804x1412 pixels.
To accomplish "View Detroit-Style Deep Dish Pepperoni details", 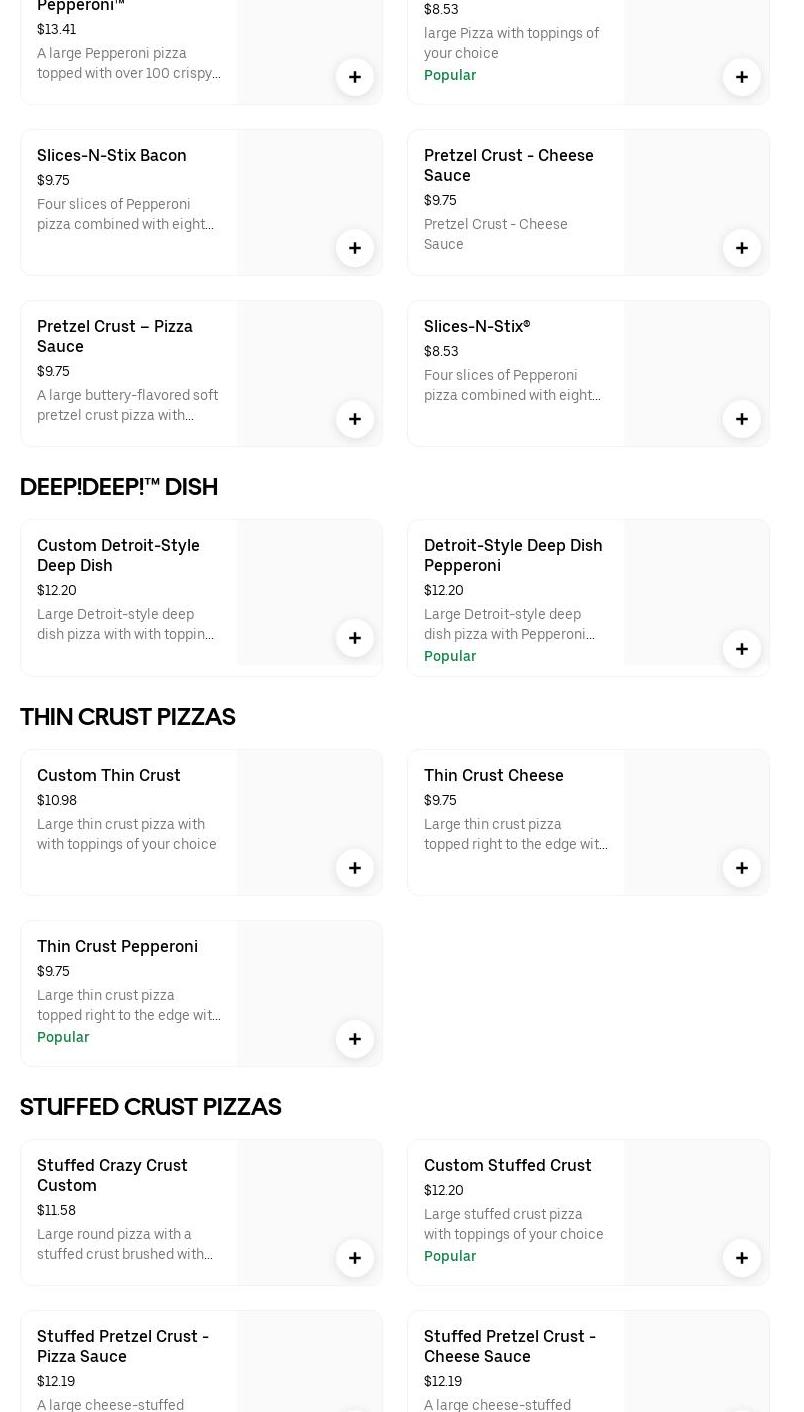I will (x=512, y=555).
